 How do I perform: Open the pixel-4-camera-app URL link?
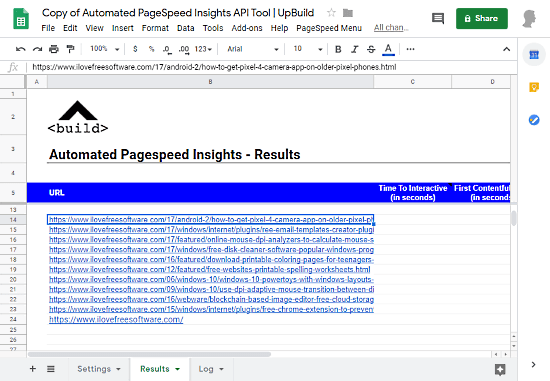tap(210, 220)
